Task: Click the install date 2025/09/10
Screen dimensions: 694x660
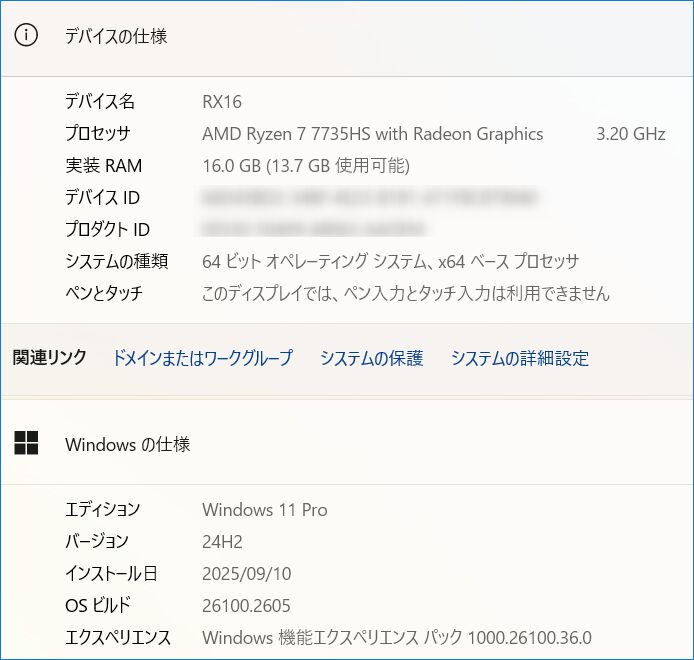Action: pyautogui.click(x=247, y=574)
